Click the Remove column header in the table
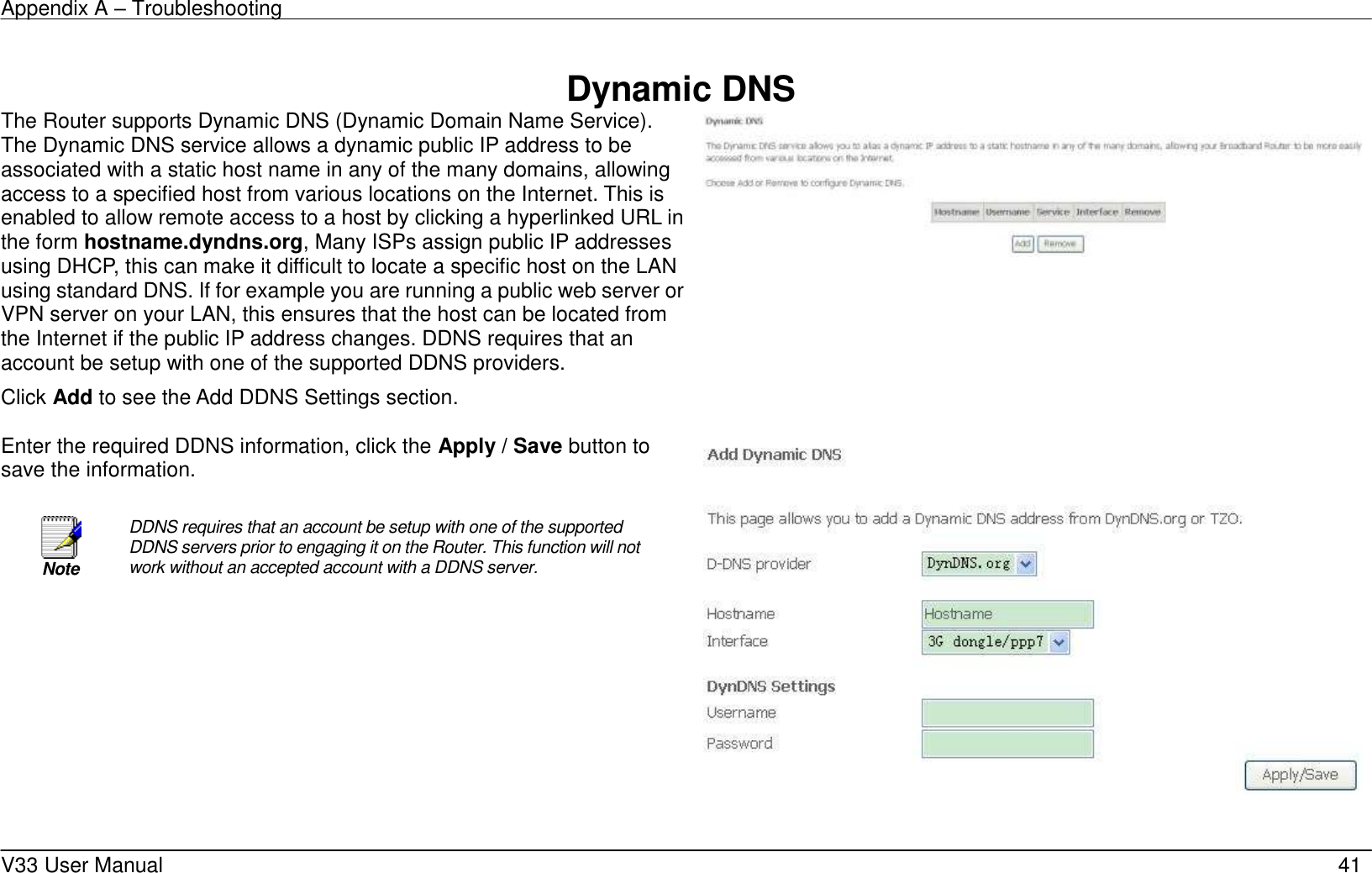The image size is (1372, 873). (x=1143, y=213)
